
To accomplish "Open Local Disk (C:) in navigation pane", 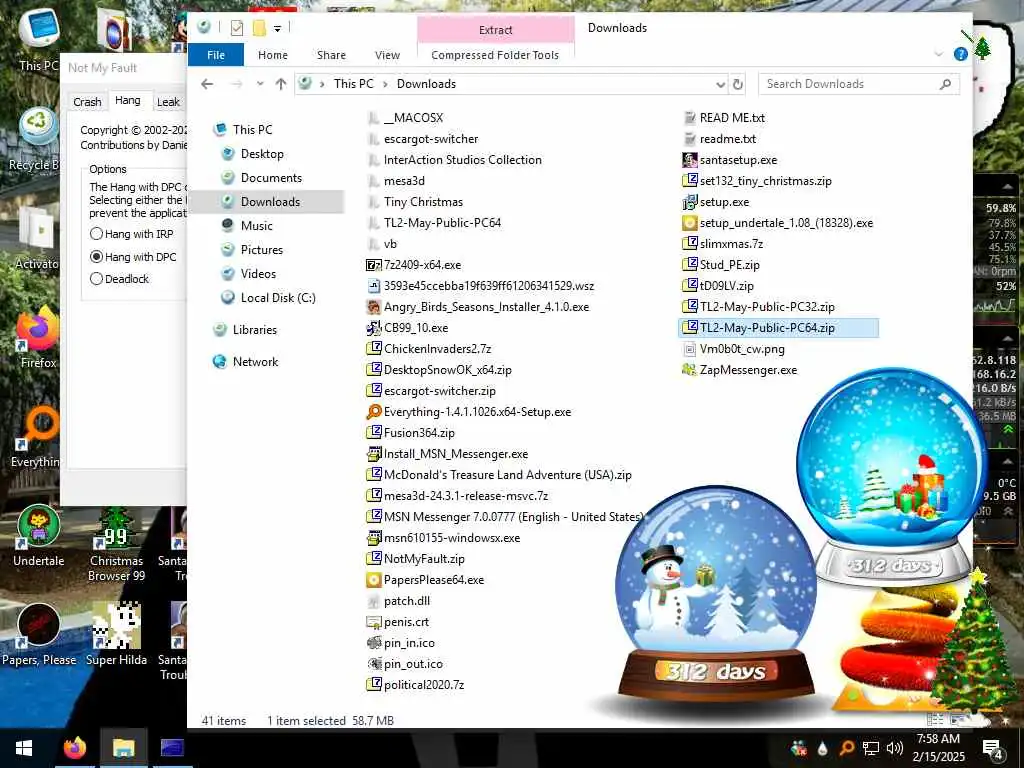I will [278, 298].
